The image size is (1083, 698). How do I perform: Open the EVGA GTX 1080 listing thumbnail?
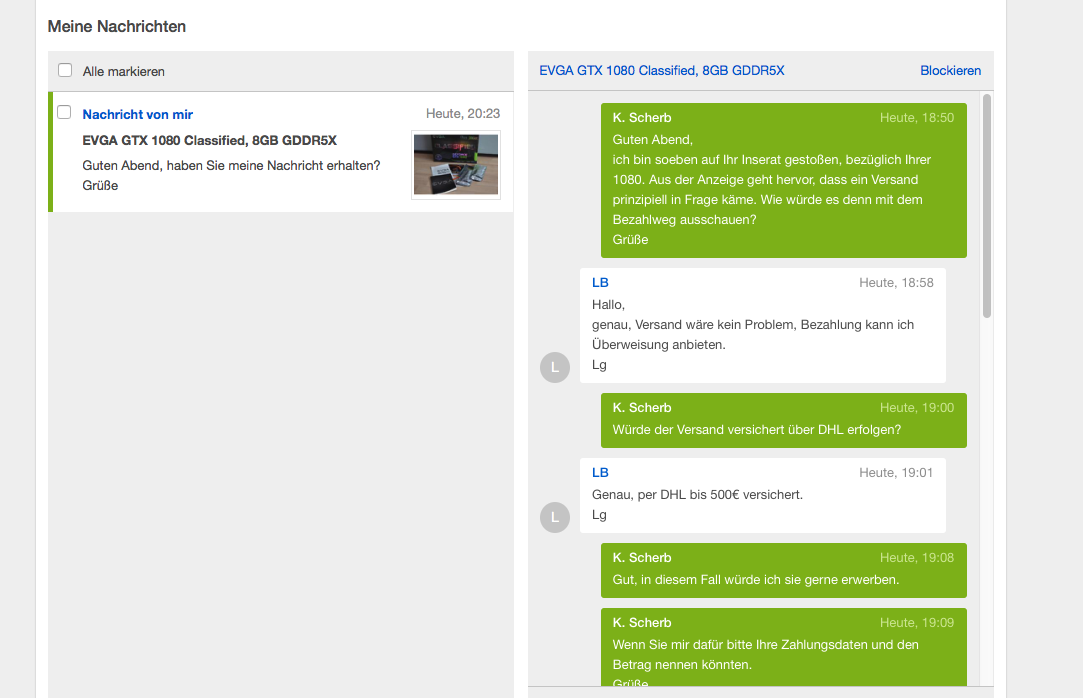pos(456,164)
